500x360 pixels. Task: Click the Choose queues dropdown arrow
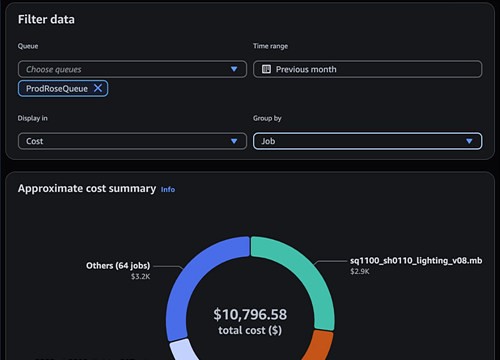234,69
